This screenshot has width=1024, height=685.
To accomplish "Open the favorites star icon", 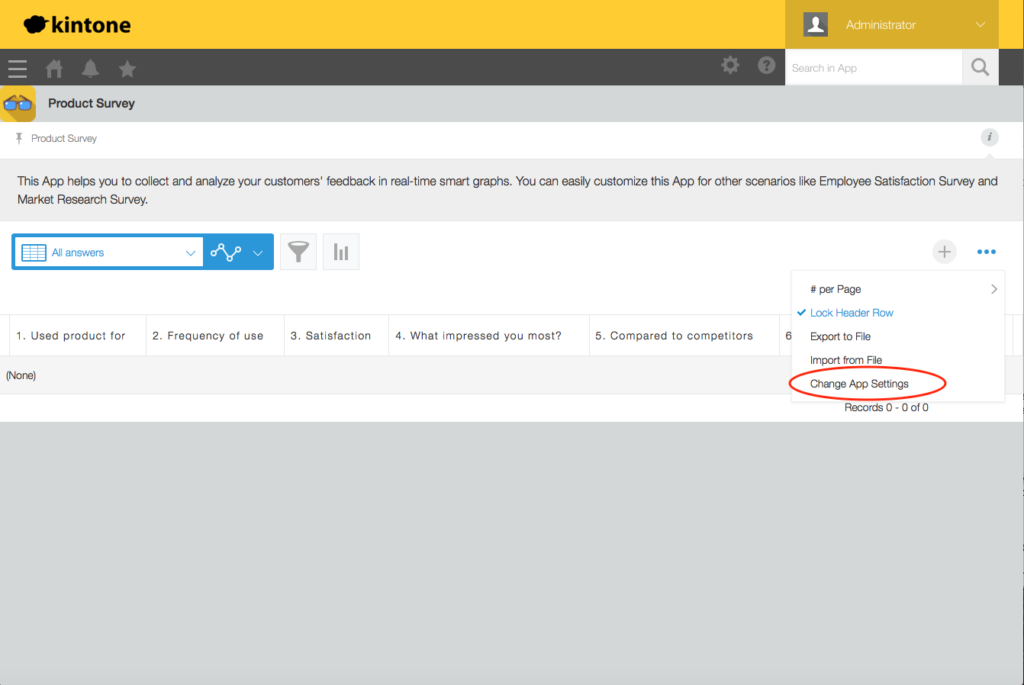I will (x=127, y=69).
